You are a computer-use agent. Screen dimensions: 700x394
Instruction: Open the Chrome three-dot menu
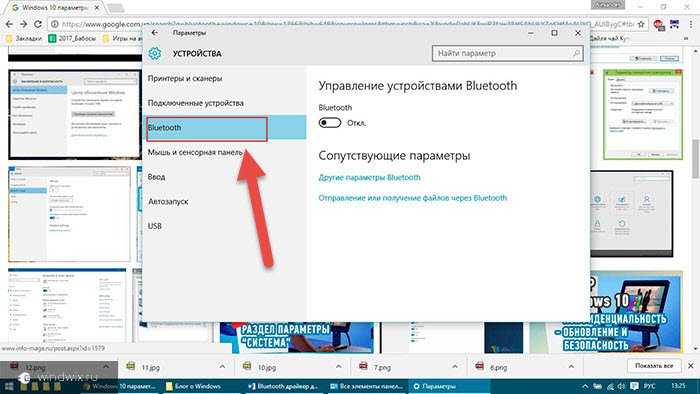[692, 24]
